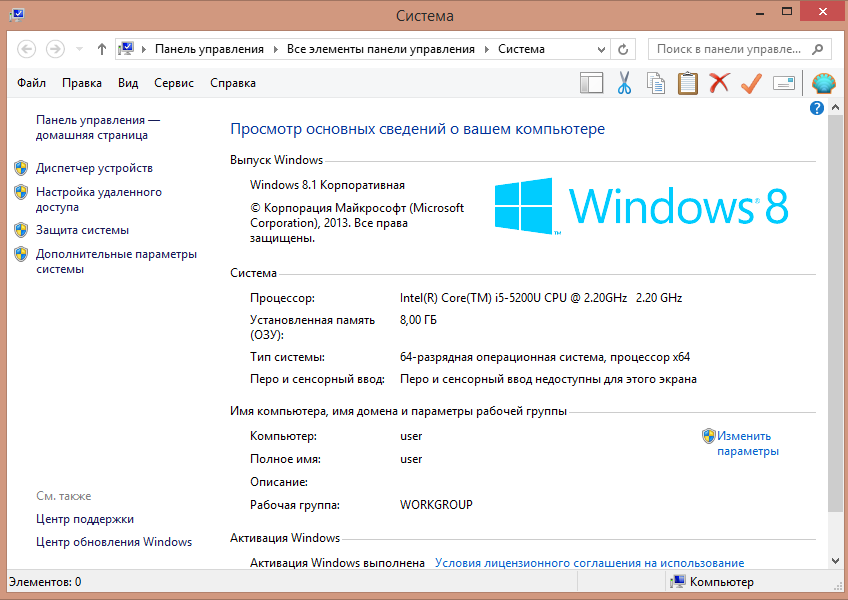
Task: Click the Перо и сенсорный ввод недоступны text
Action: pyautogui.click(x=548, y=379)
